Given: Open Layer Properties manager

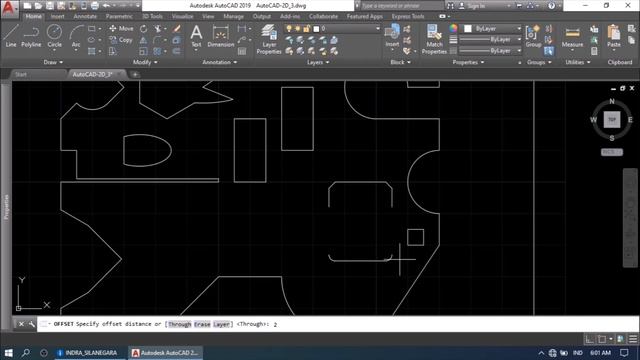Looking at the screenshot, I should point(269,39).
